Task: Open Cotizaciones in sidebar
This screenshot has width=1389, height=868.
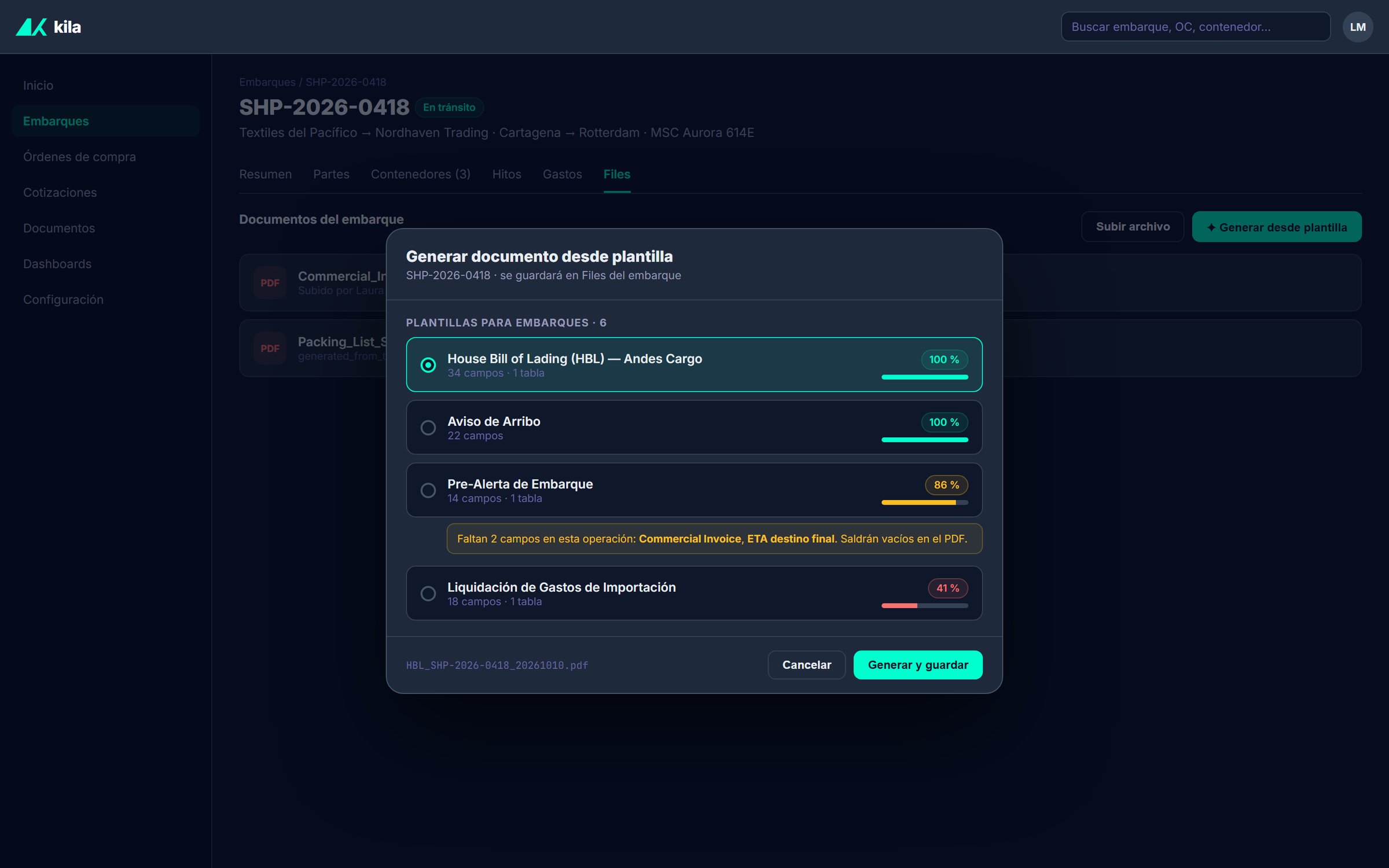Action: pyautogui.click(x=105, y=193)
